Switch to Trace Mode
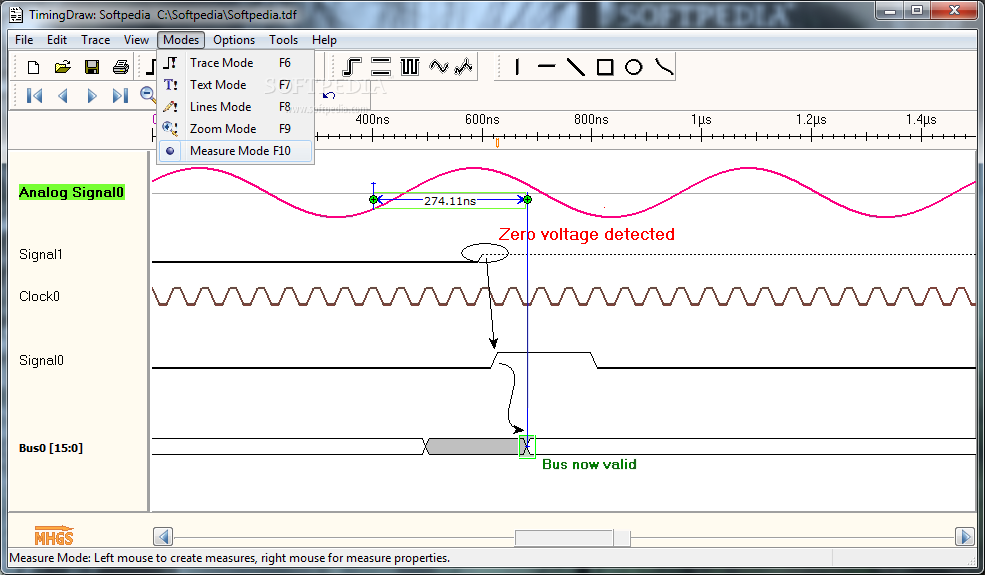The height and width of the screenshot is (575, 985). (236, 63)
